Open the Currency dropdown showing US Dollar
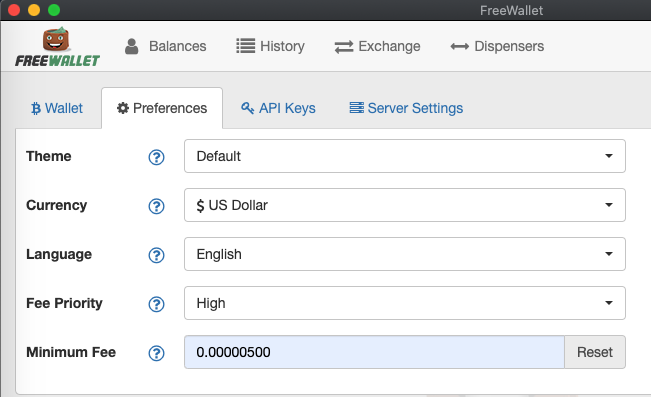This screenshot has height=397, width=651. (x=405, y=205)
